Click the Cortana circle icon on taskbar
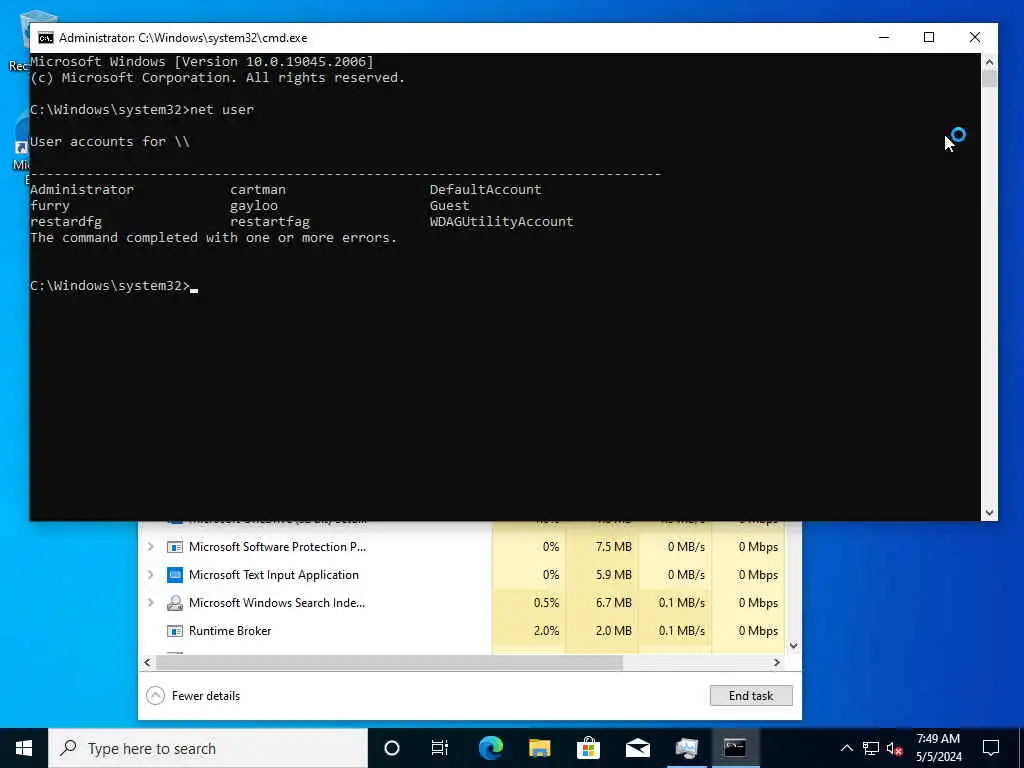This screenshot has height=768, width=1024. (x=392, y=748)
